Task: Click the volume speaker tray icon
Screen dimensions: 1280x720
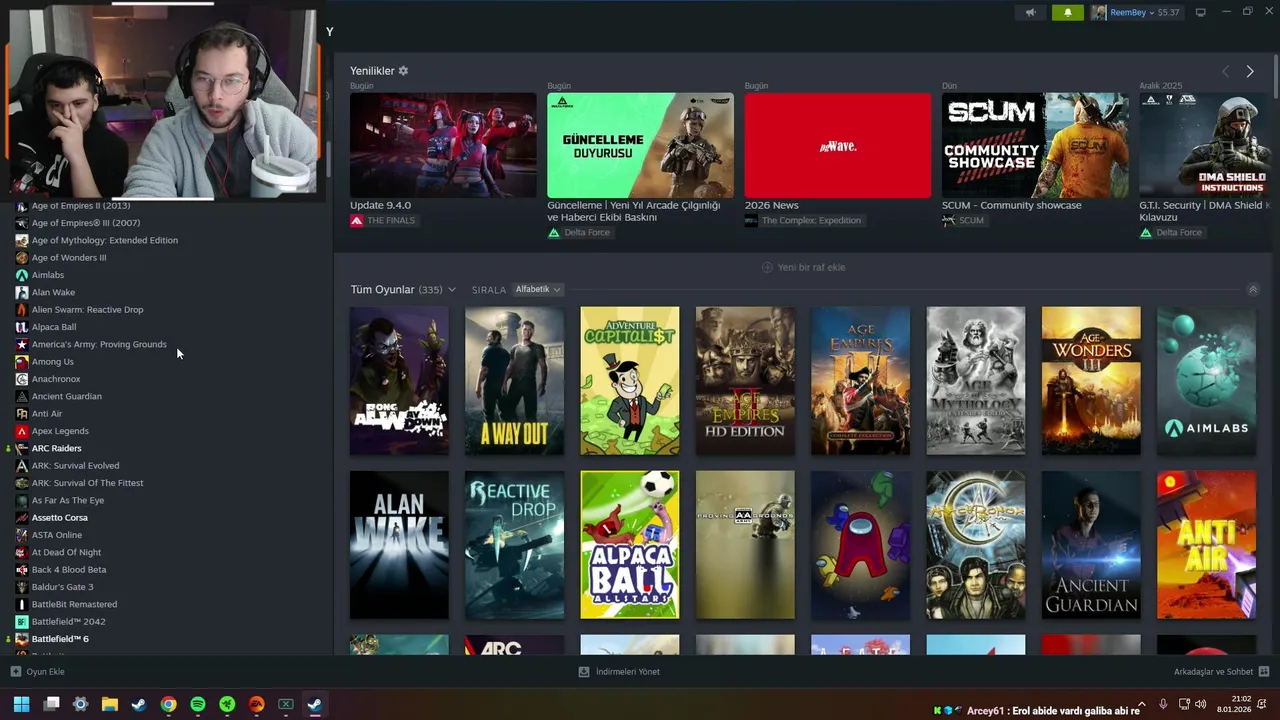Action: 1200,705
